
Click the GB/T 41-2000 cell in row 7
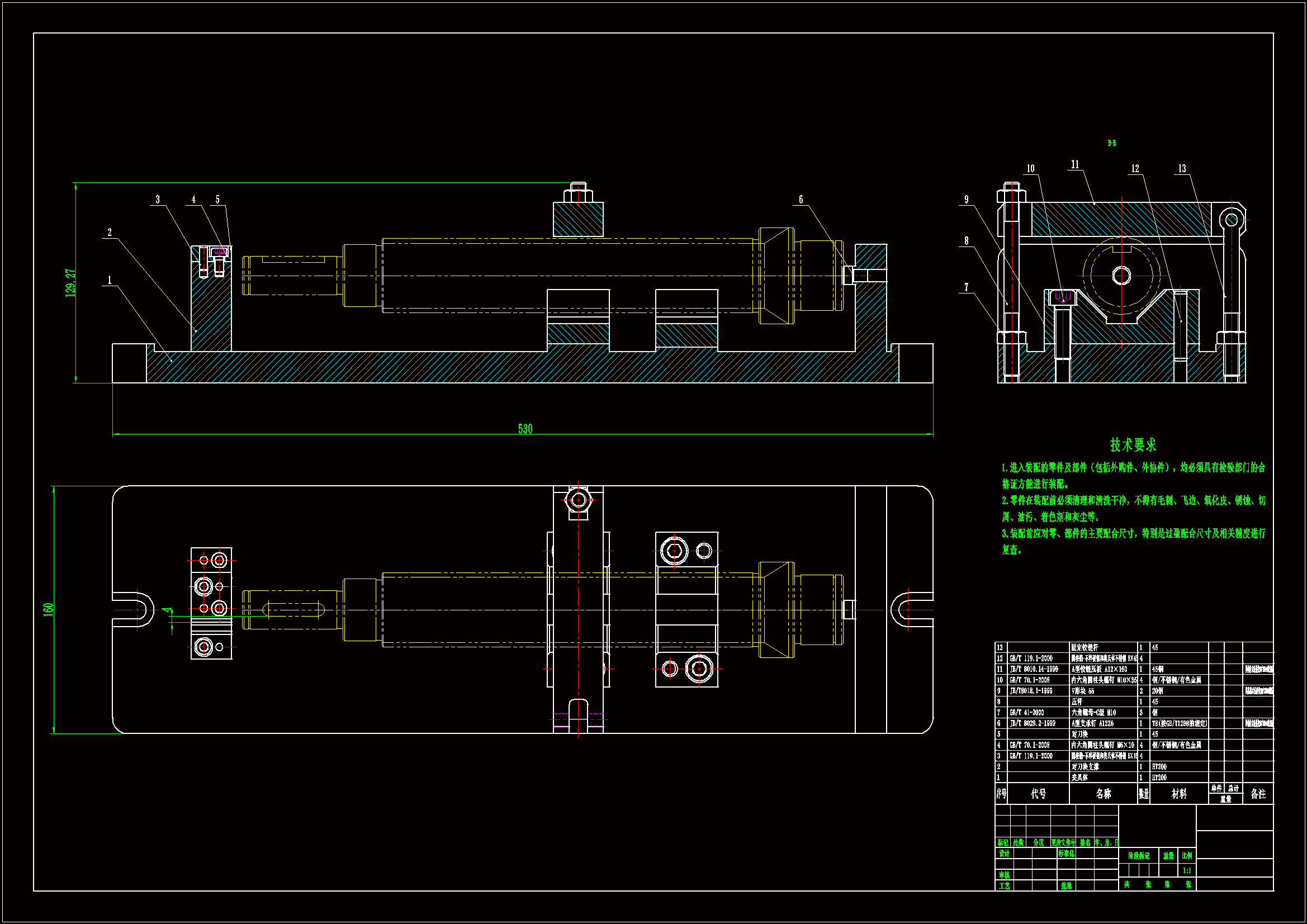coord(1027,713)
